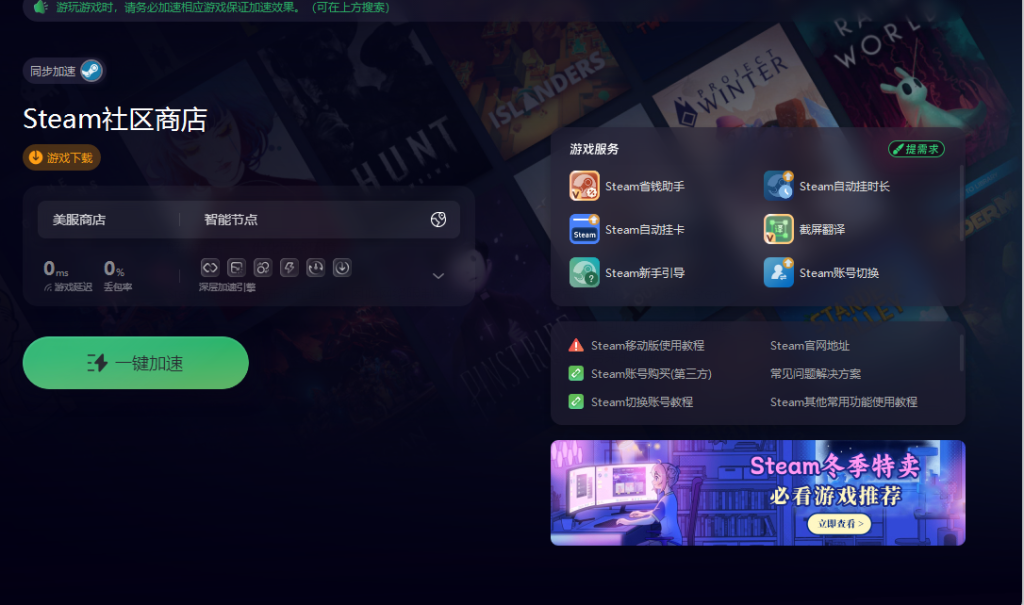This screenshot has height=605, width=1024.
Task: Open Steam账号切换 account switch icon
Action: tap(778, 272)
